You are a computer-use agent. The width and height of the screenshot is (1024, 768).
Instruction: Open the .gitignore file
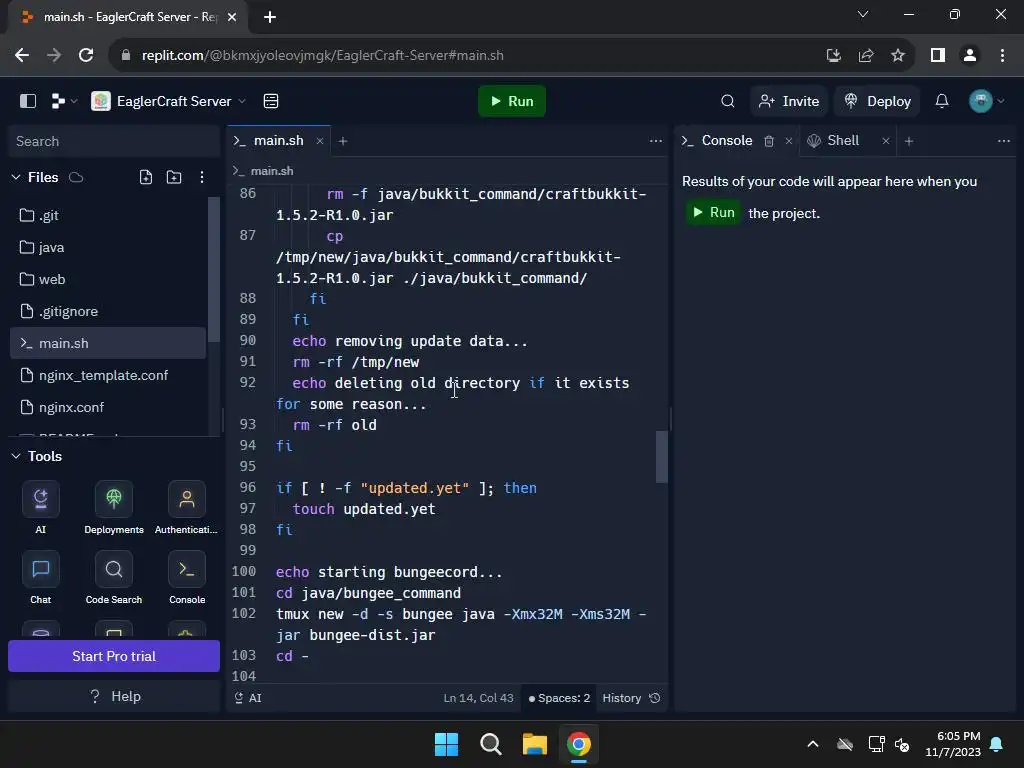(x=108, y=312)
